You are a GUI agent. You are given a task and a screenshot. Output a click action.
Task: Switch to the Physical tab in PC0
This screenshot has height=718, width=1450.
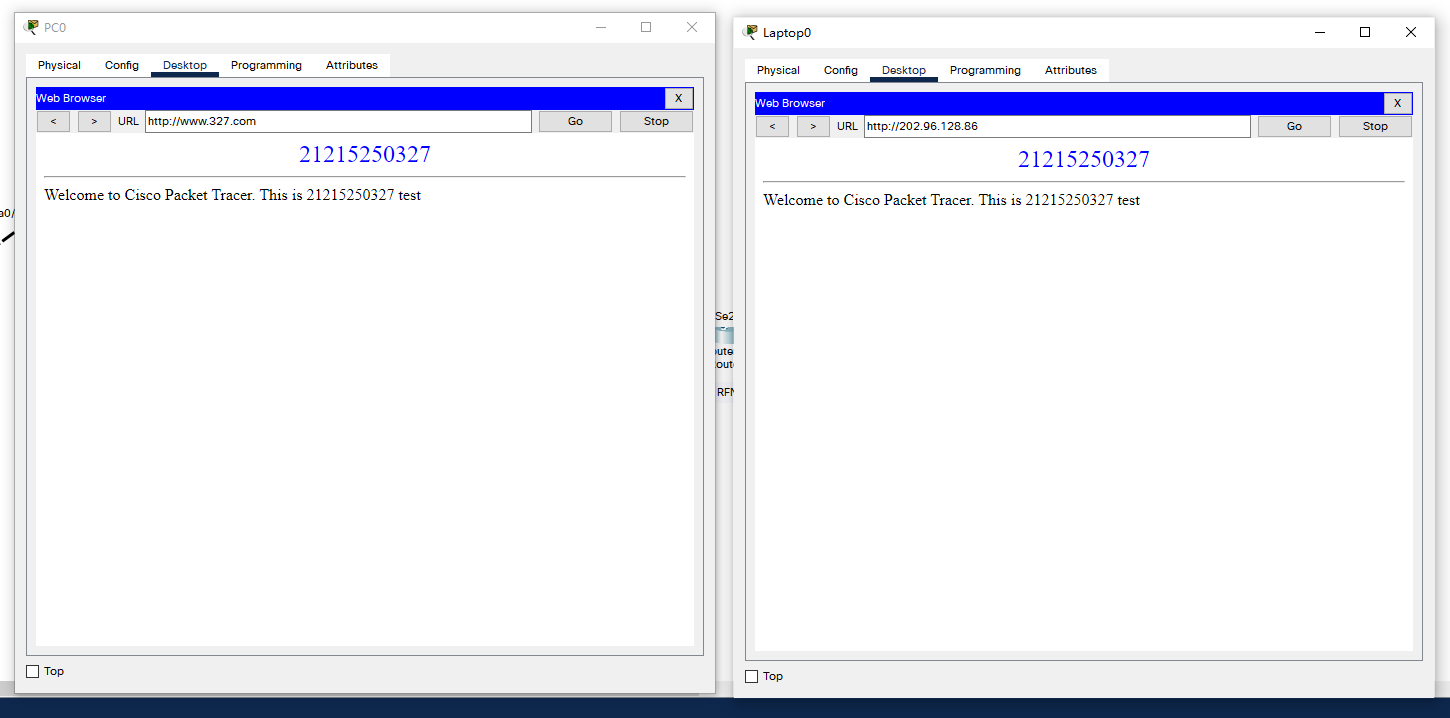click(59, 65)
